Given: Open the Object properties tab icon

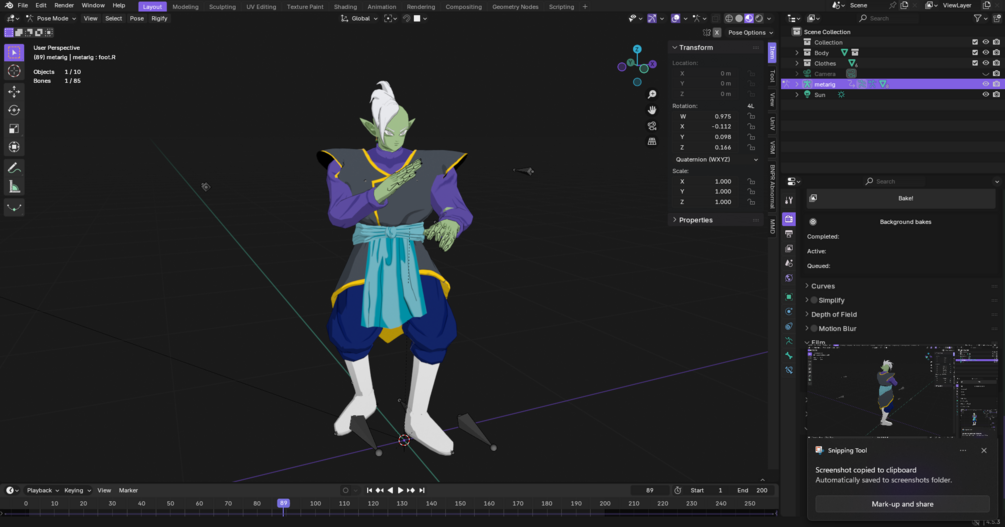Looking at the screenshot, I should coord(789,297).
